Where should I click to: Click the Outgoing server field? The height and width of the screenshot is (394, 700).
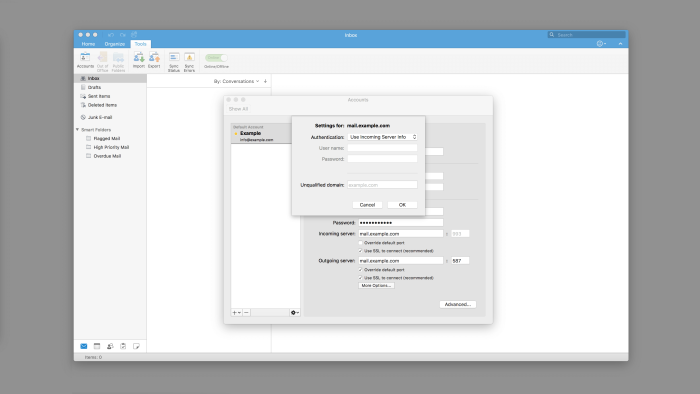[x=401, y=261]
